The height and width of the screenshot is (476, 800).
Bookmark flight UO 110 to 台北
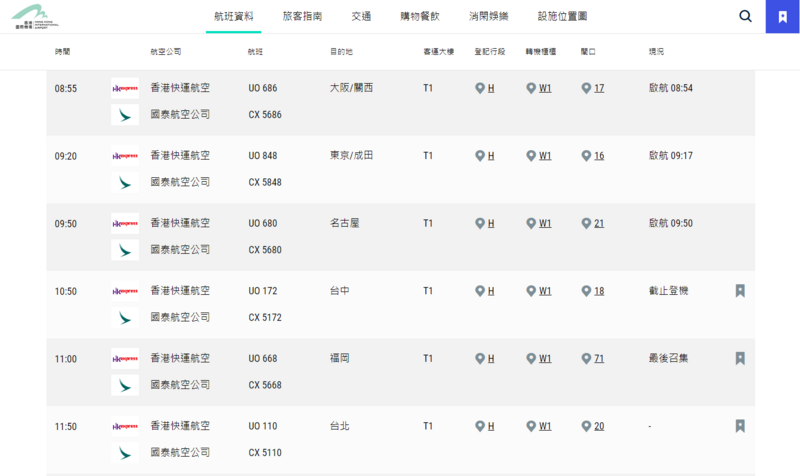740,426
